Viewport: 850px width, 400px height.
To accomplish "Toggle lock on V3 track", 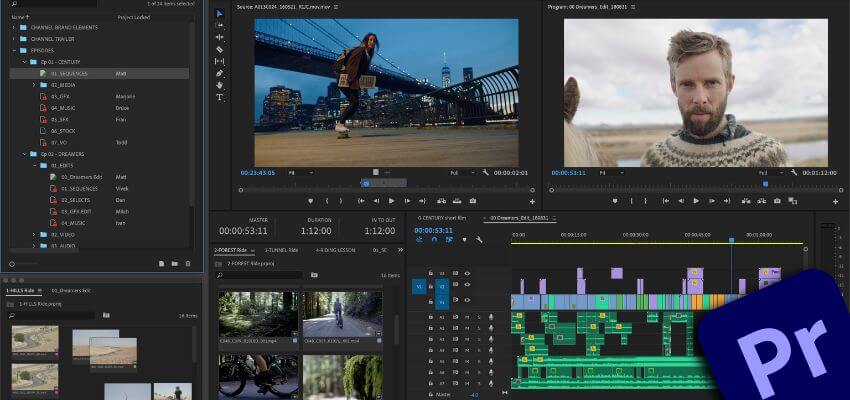I will coord(430,273).
